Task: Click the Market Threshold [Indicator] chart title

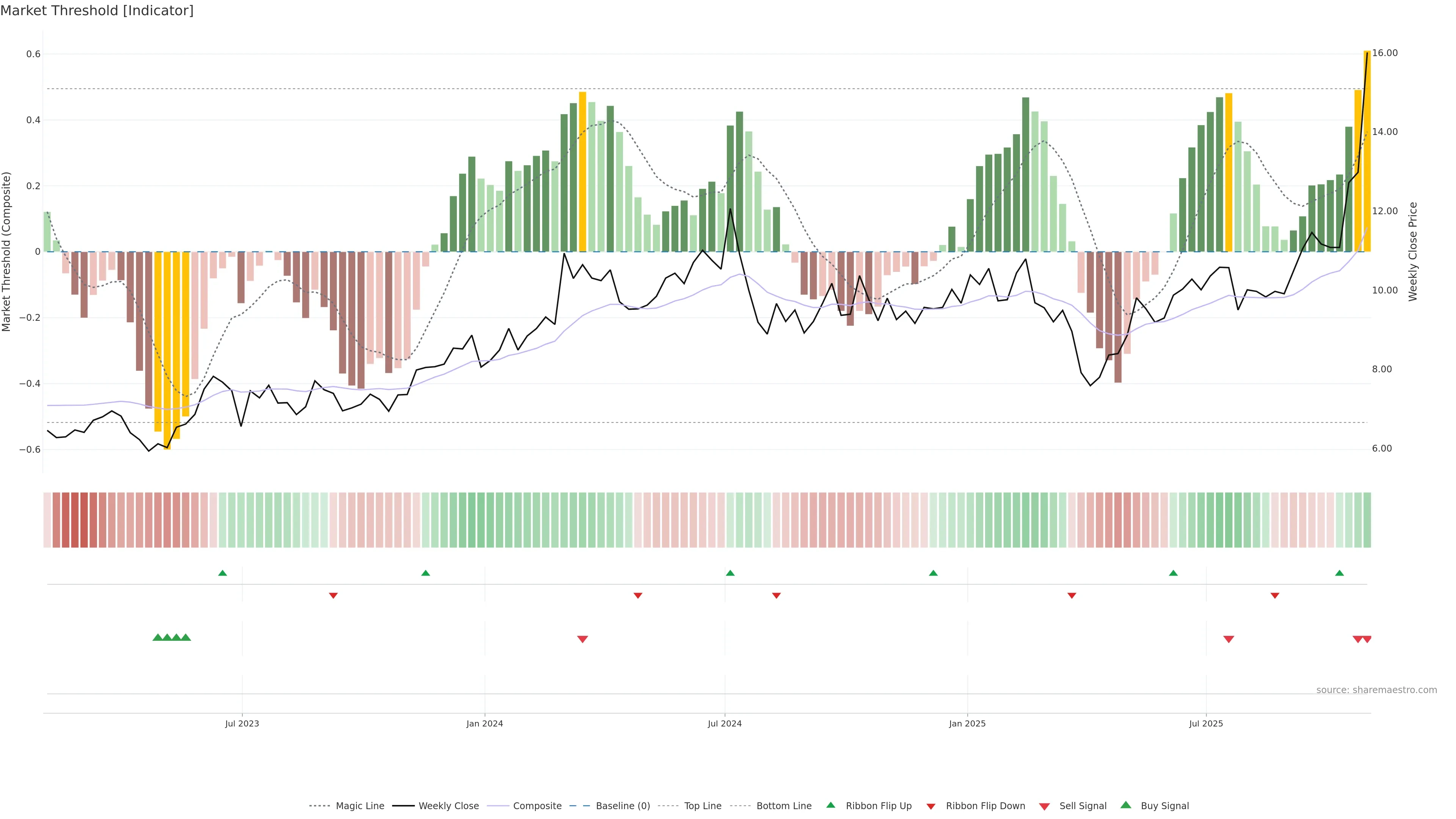Action: click(97, 10)
